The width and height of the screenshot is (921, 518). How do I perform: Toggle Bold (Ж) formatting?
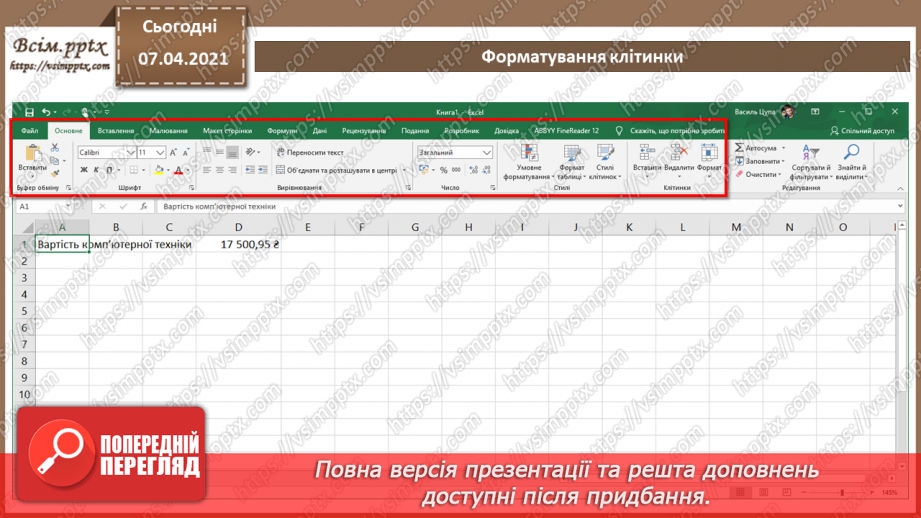(x=83, y=170)
